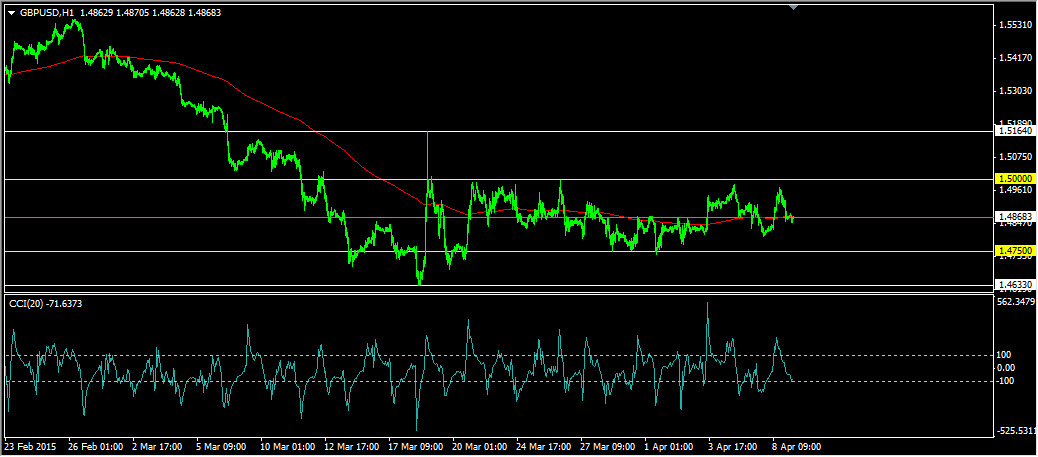The width and height of the screenshot is (1038, 457).
Task: Click the 1 Apr 01:00 time label
Action: pos(670,446)
